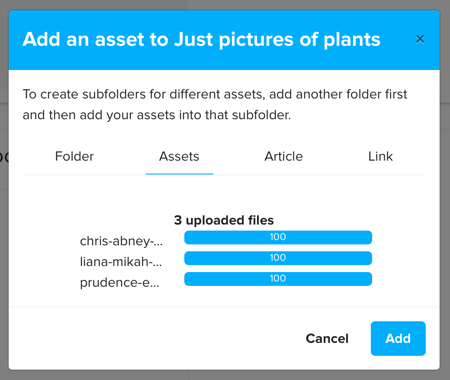Select the Assets tab
This screenshot has width=450, height=380.
click(179, 156)
